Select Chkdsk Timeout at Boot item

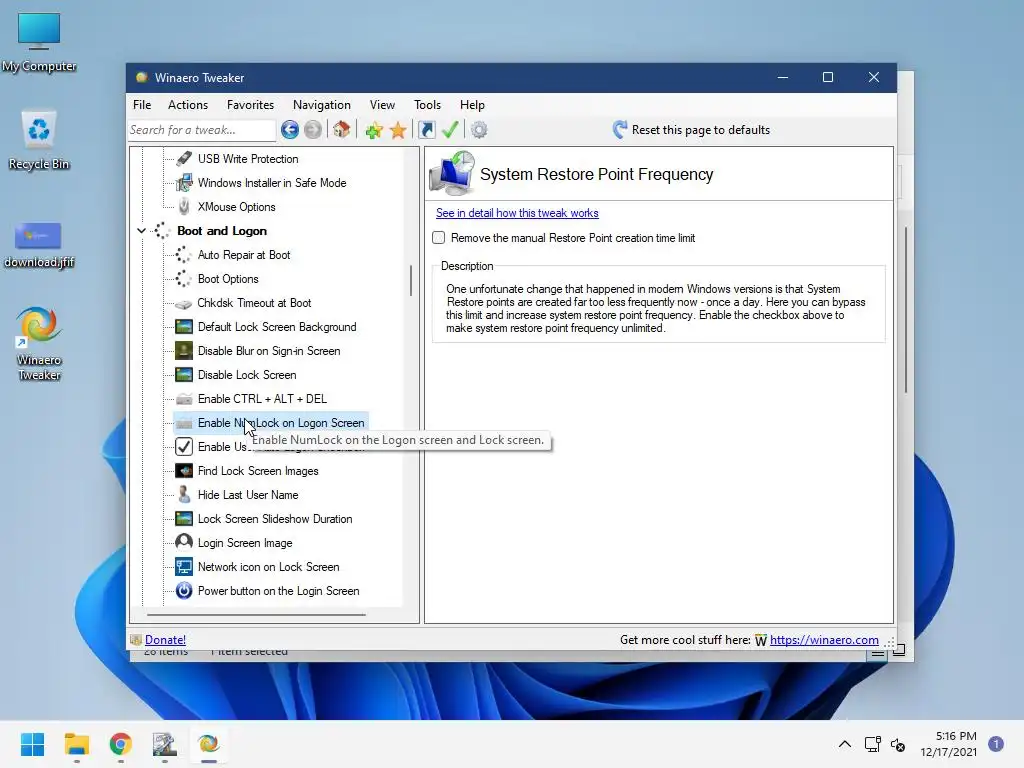(x=254, y=303)
